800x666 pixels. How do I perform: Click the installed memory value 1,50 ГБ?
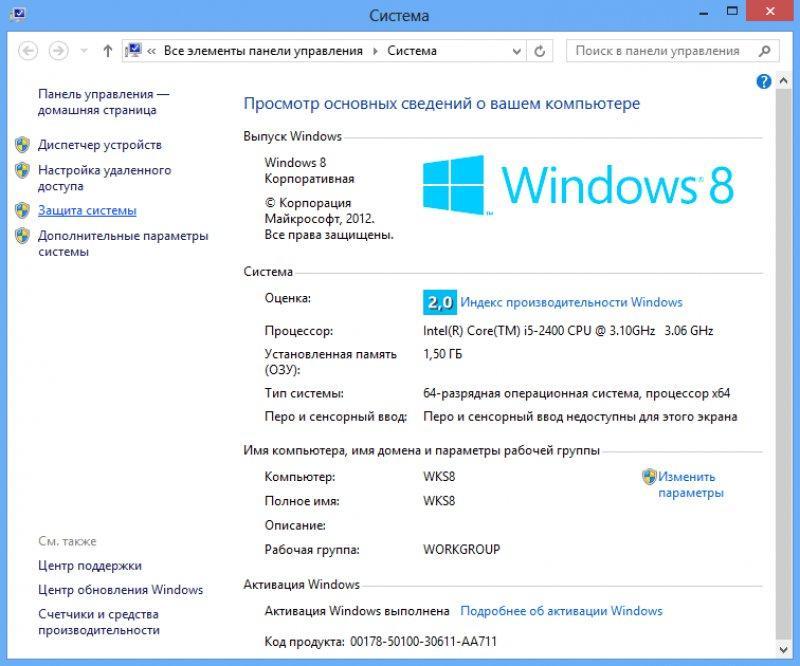(442, 354)
